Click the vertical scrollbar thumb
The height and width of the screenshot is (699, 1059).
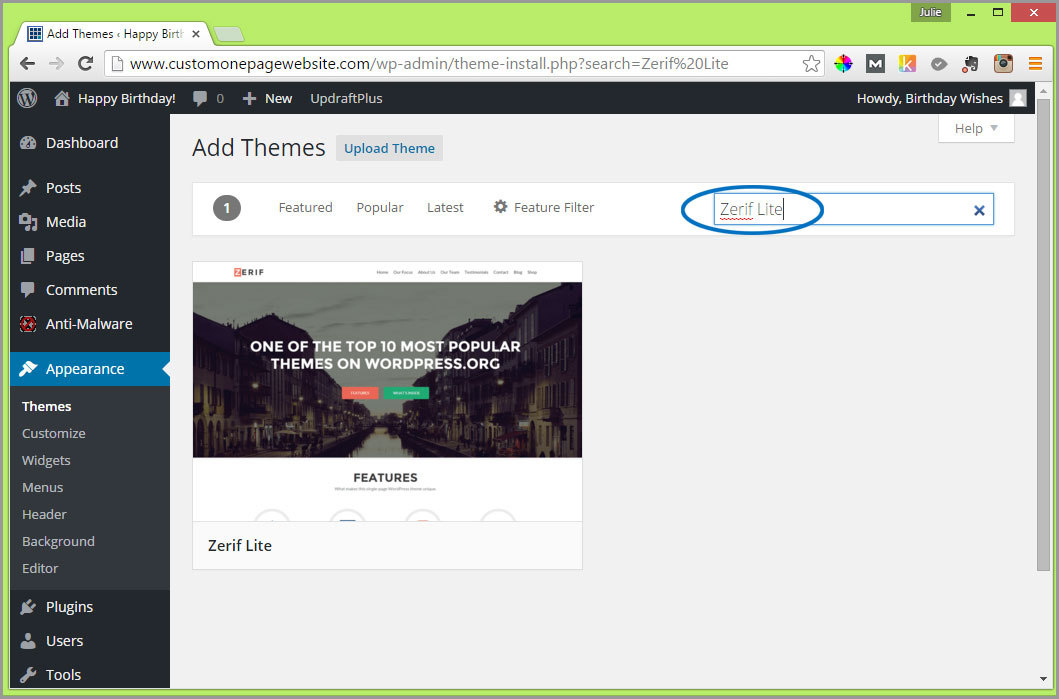1043,334
